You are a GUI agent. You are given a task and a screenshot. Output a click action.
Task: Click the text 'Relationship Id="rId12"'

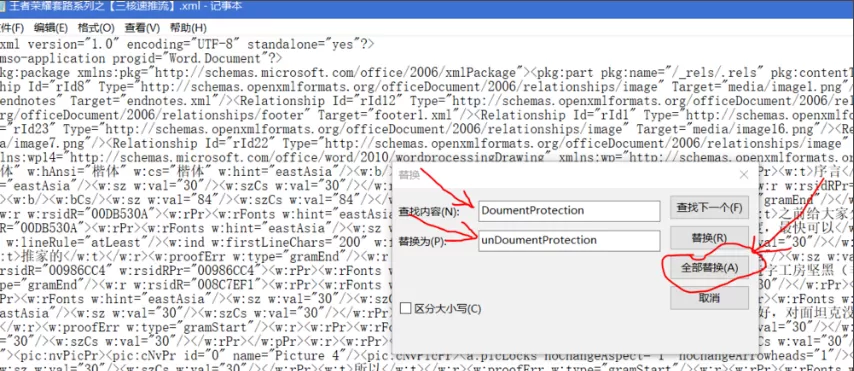320,101
